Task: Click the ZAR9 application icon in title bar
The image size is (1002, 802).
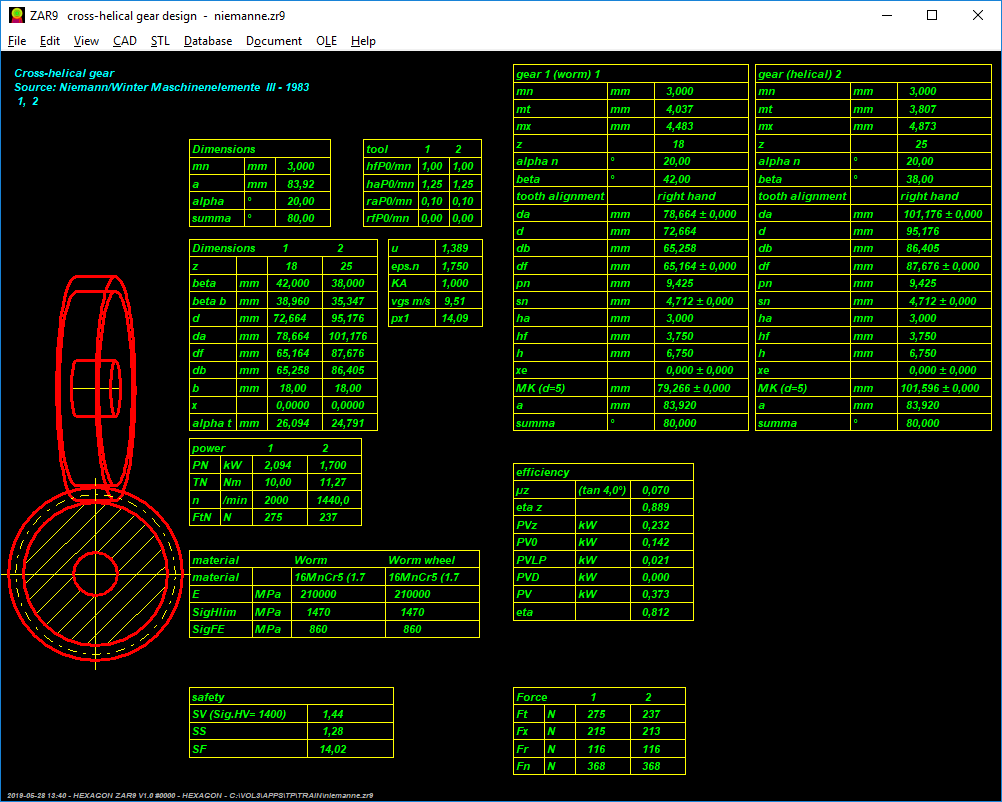Action: coord(17,15)
